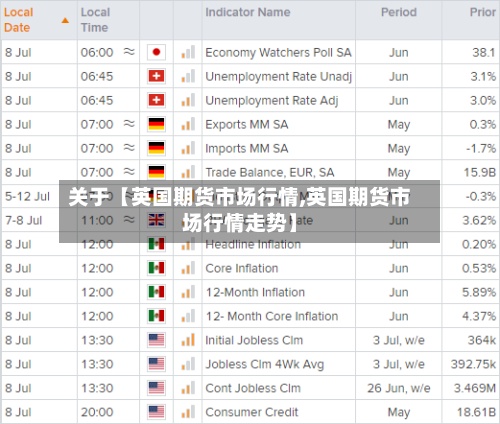Click importance bars icon for Unemployment Rate Adj
This screenshot has width=500, height=424.
(x=188, y=100)
